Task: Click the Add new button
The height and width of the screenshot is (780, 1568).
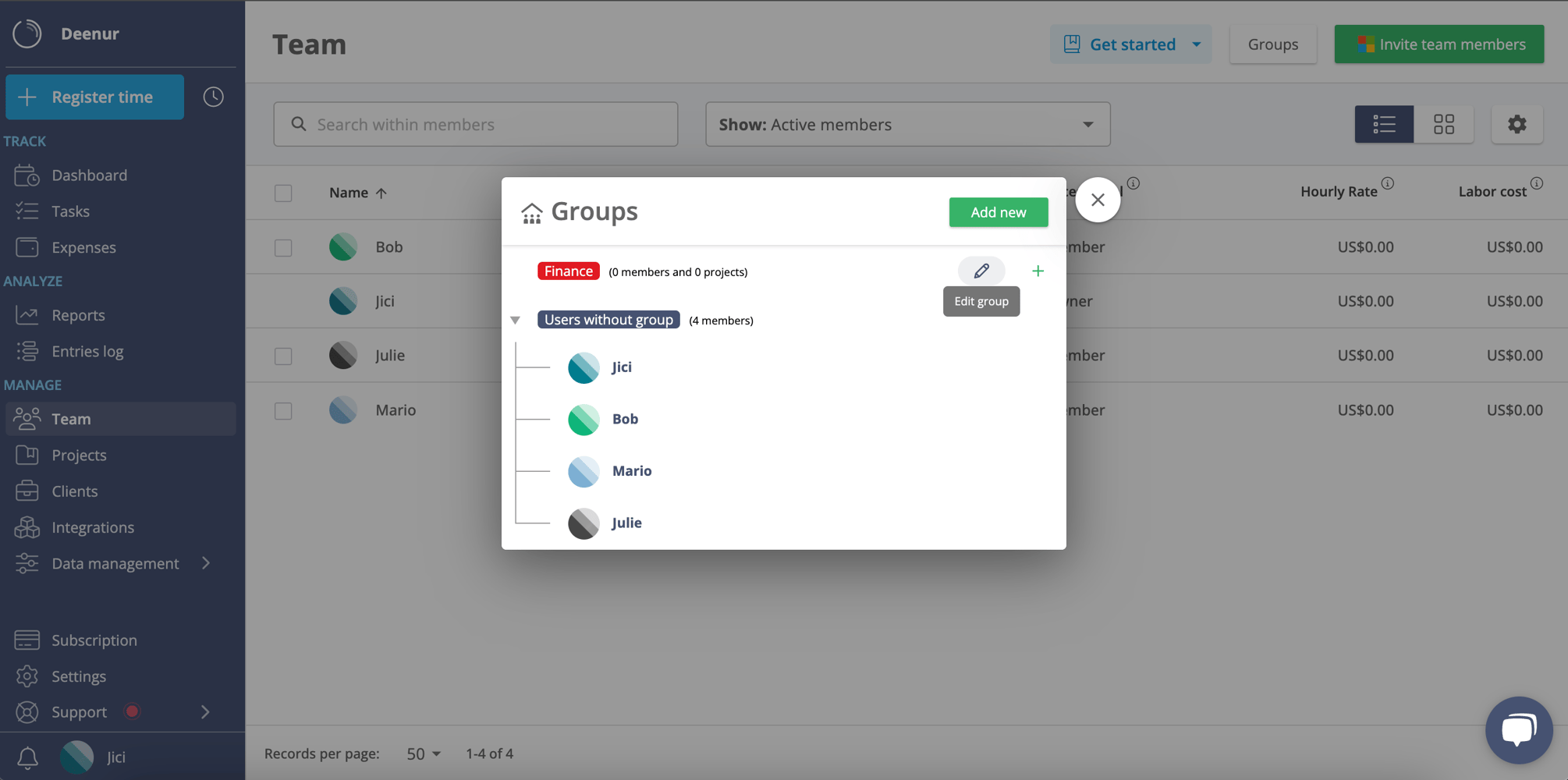Action: click(998, 212)
